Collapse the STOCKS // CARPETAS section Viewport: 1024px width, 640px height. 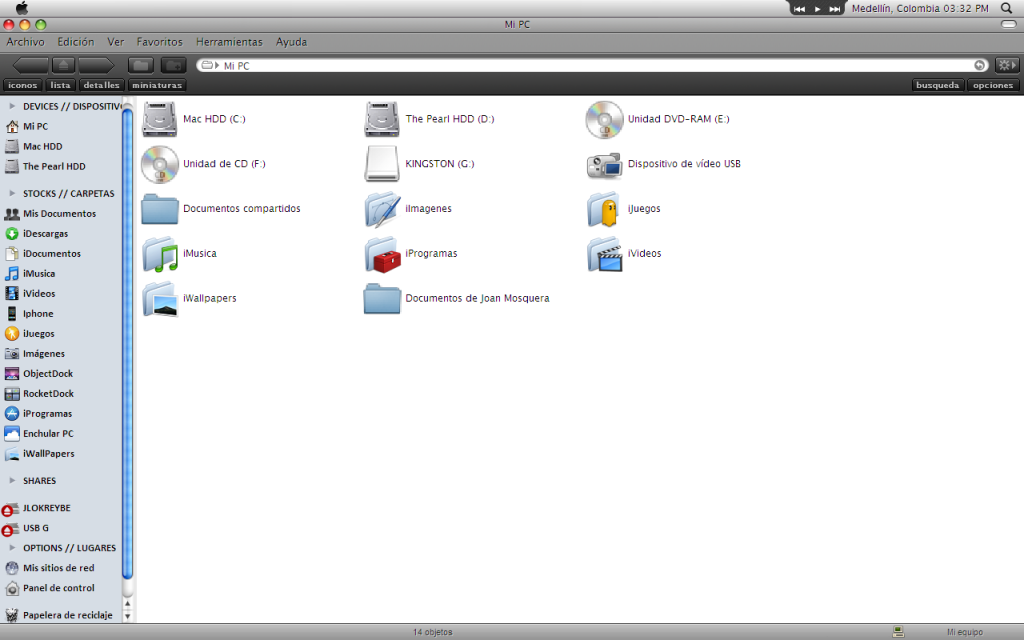(12, 193)
